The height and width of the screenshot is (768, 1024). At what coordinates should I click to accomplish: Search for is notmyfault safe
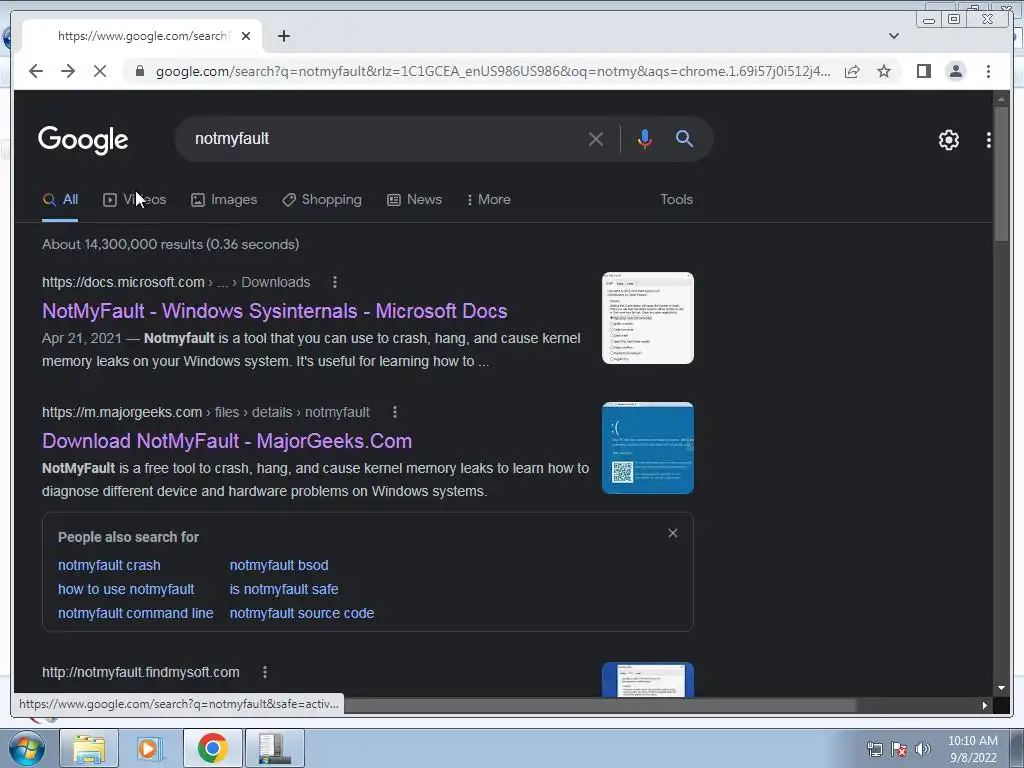coord(284,589)
